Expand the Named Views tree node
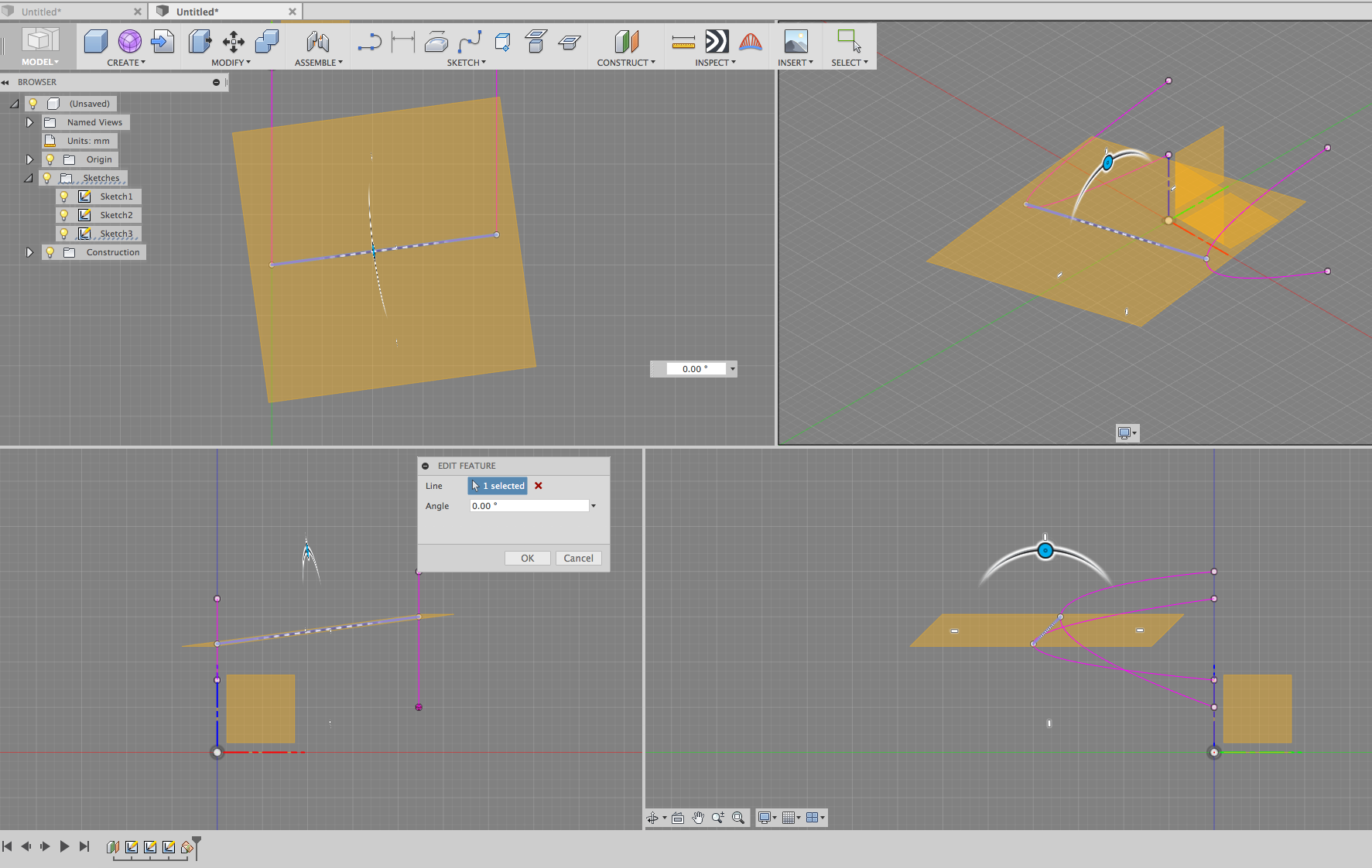The height and width of the screenshot is (868, 1372). point(29,122)
